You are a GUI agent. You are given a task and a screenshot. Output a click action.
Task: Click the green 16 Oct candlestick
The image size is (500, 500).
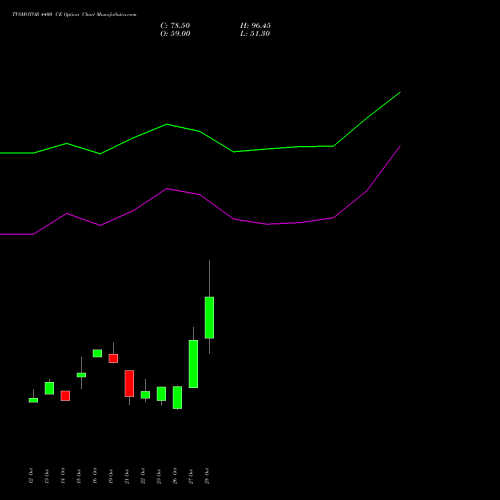pyautogui.click(x=97, y=353)
